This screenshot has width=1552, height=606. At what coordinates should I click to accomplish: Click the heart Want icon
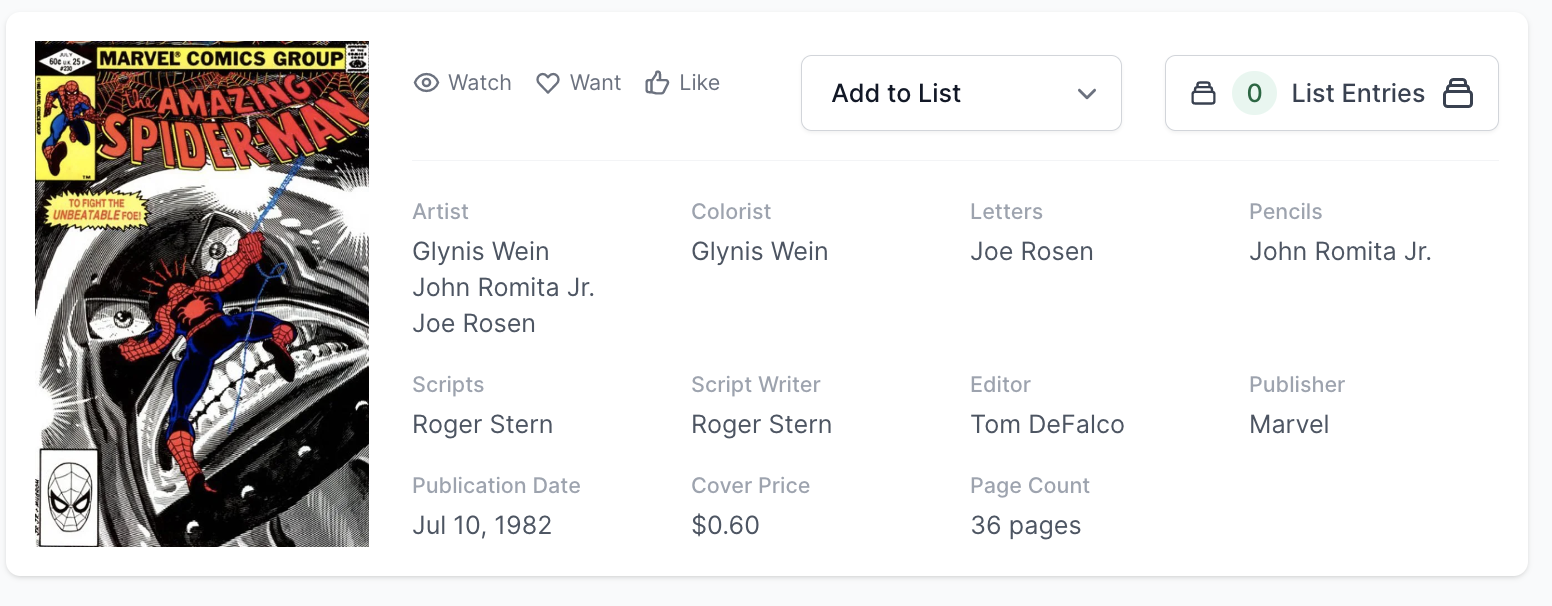click(x=548, y=83)
